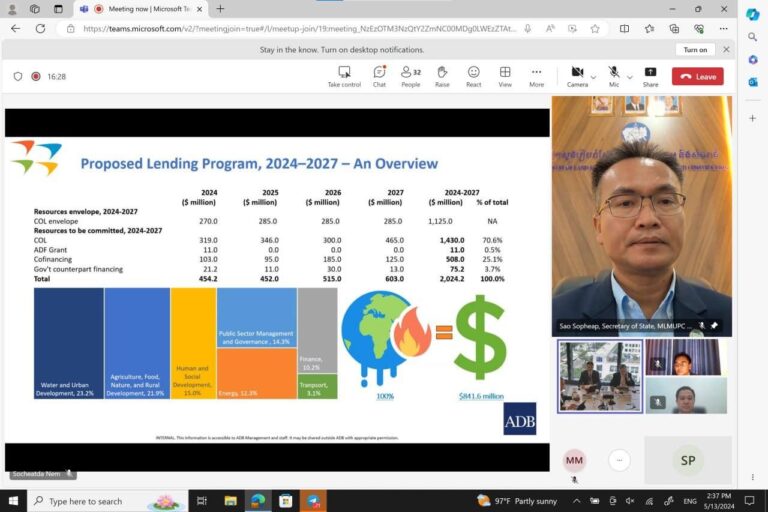Toggle browser split screen
This screenshot has width=768, height=512.
pos(624,29)
